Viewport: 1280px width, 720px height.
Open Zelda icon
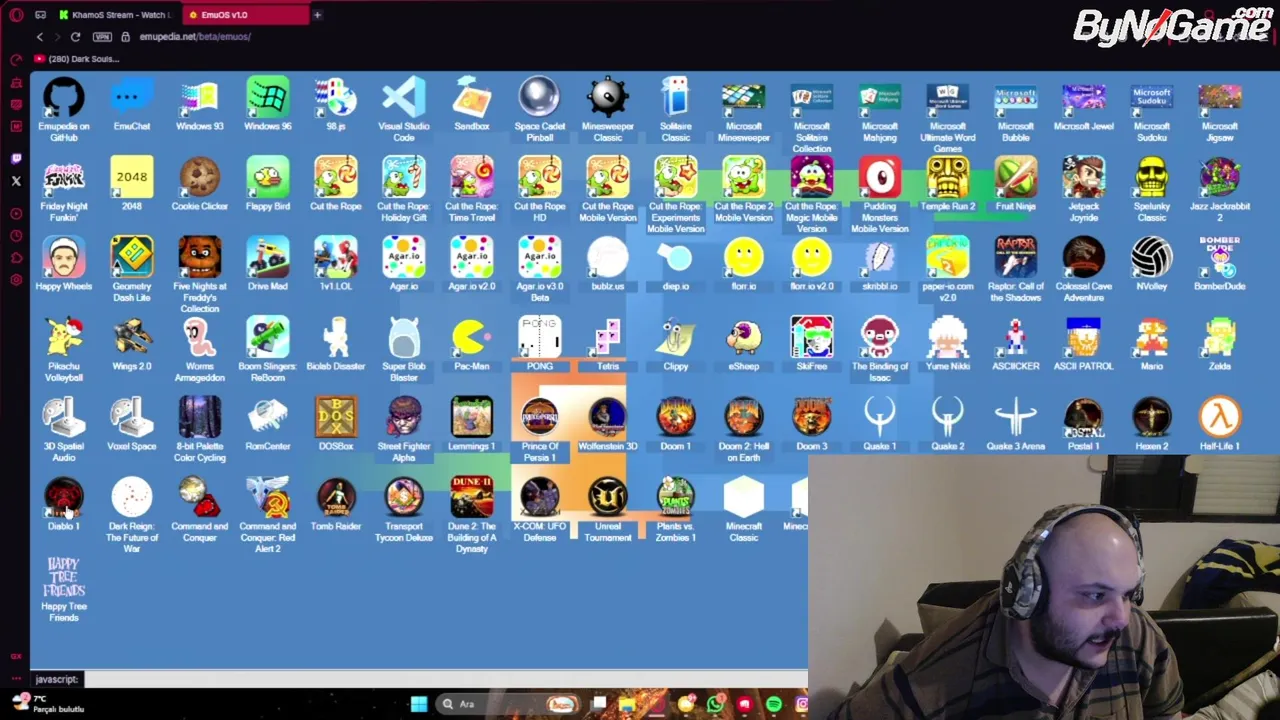(x=1220, y=344)
